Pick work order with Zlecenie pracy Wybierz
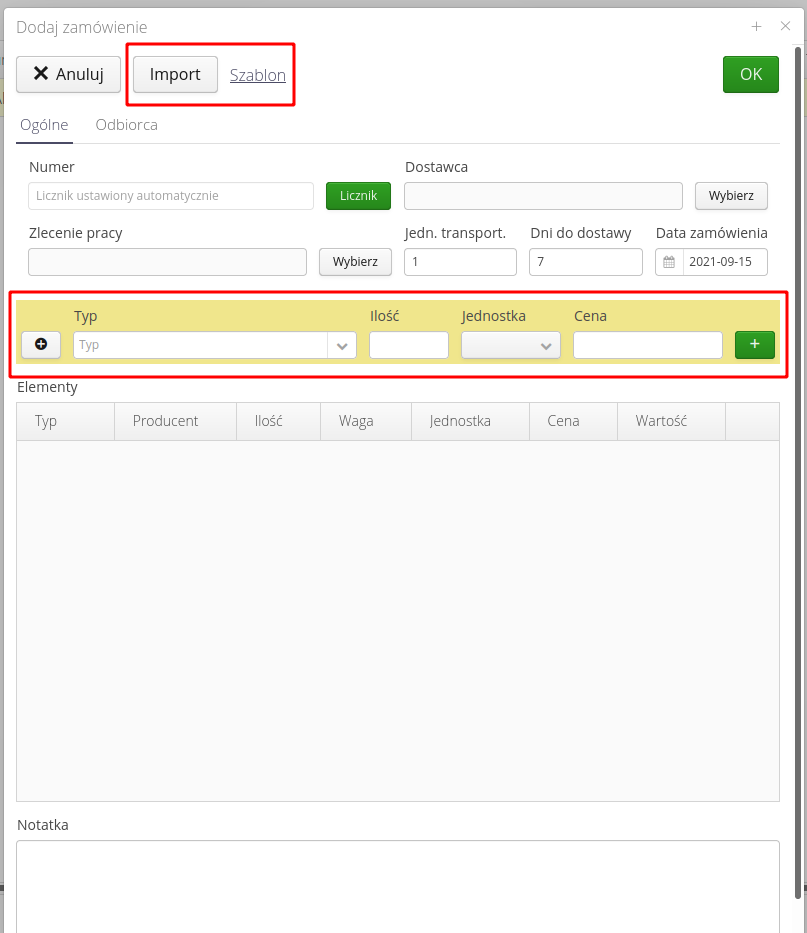 355,262
